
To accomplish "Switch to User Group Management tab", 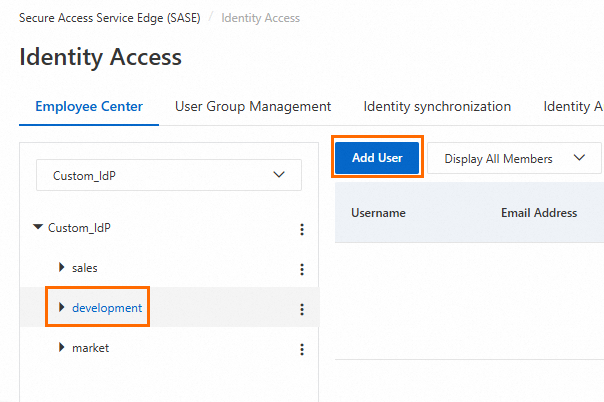I will click(253, 106).
